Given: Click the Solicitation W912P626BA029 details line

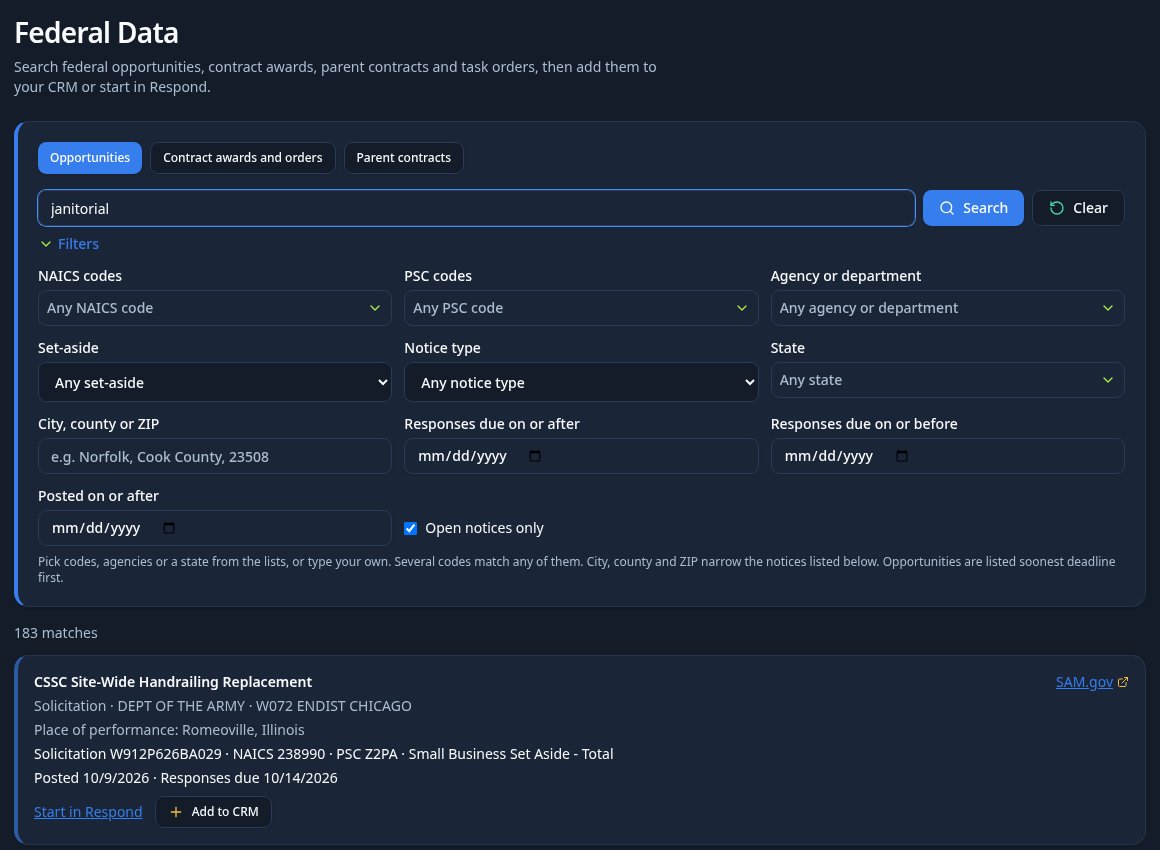Looking at the screenshot, I should pyautogui.click(x=323, y=755).
